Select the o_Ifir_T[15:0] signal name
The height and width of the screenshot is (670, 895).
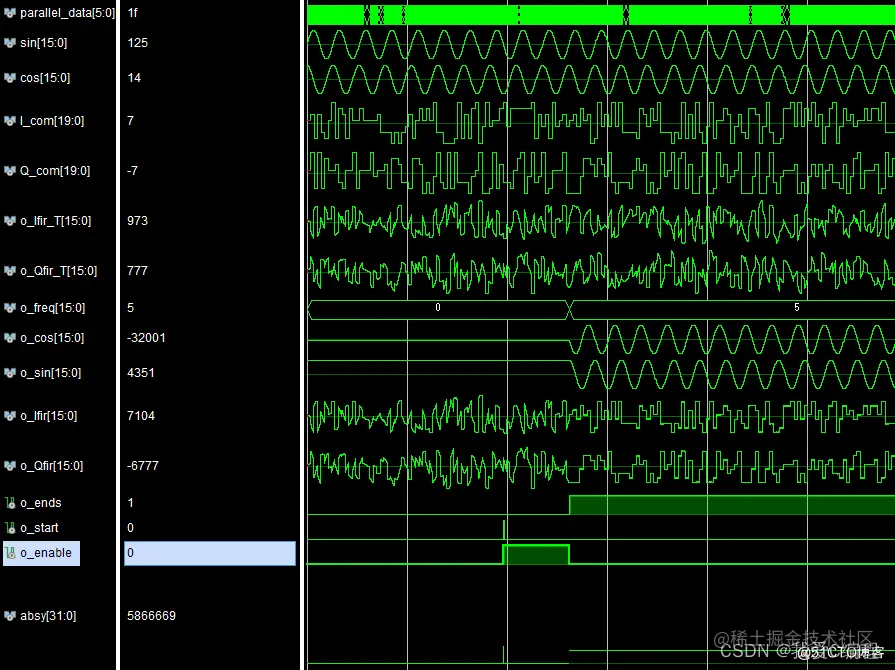(x=55, y=221)
